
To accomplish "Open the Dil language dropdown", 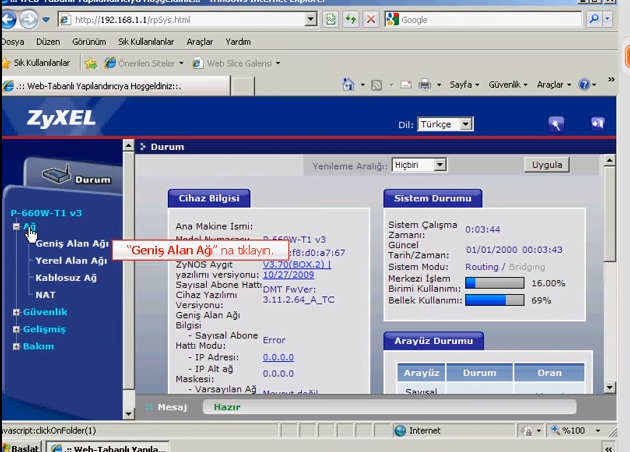I will (x=448, y=125).
